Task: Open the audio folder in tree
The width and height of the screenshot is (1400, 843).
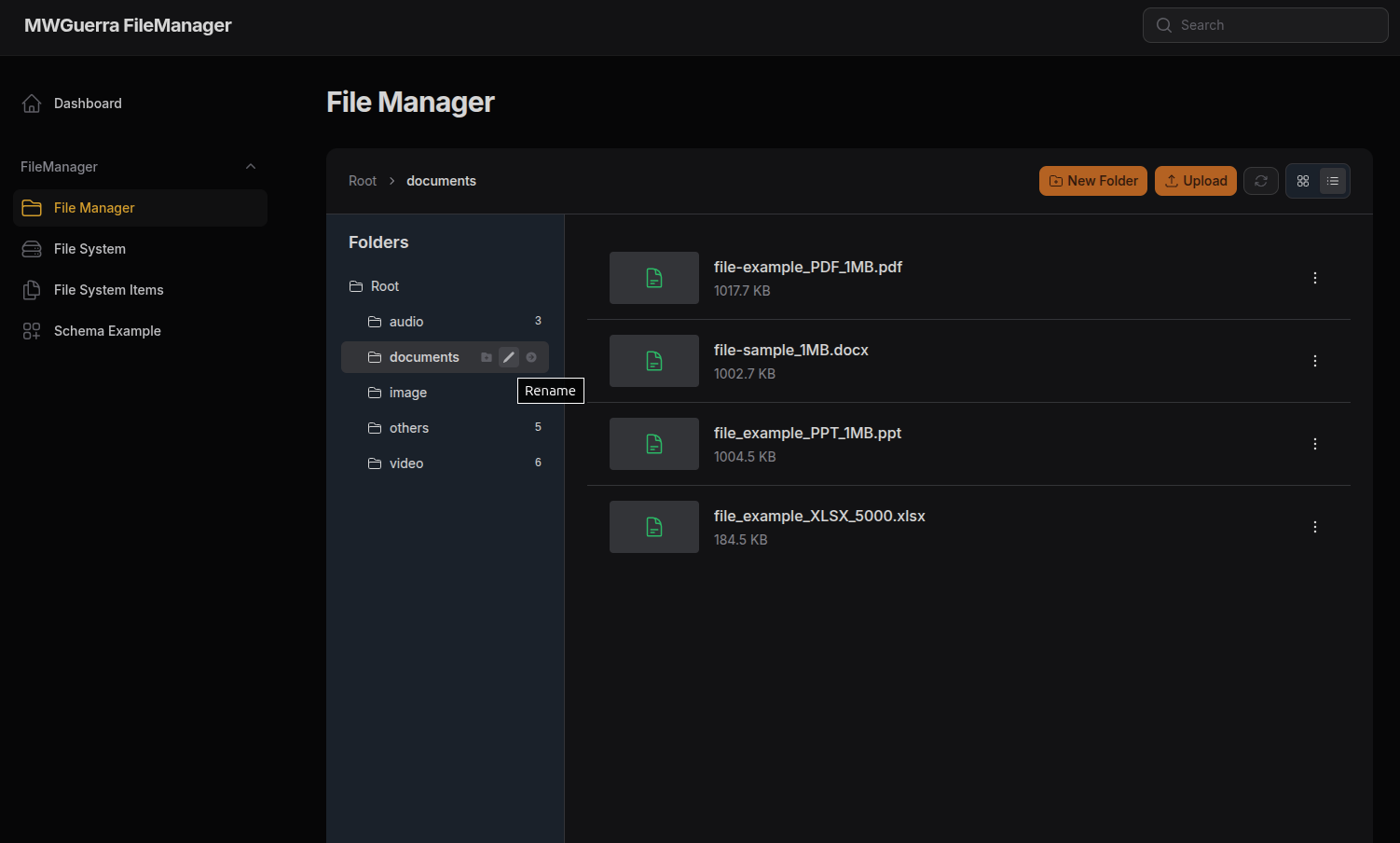Action: tap(406, 322)
